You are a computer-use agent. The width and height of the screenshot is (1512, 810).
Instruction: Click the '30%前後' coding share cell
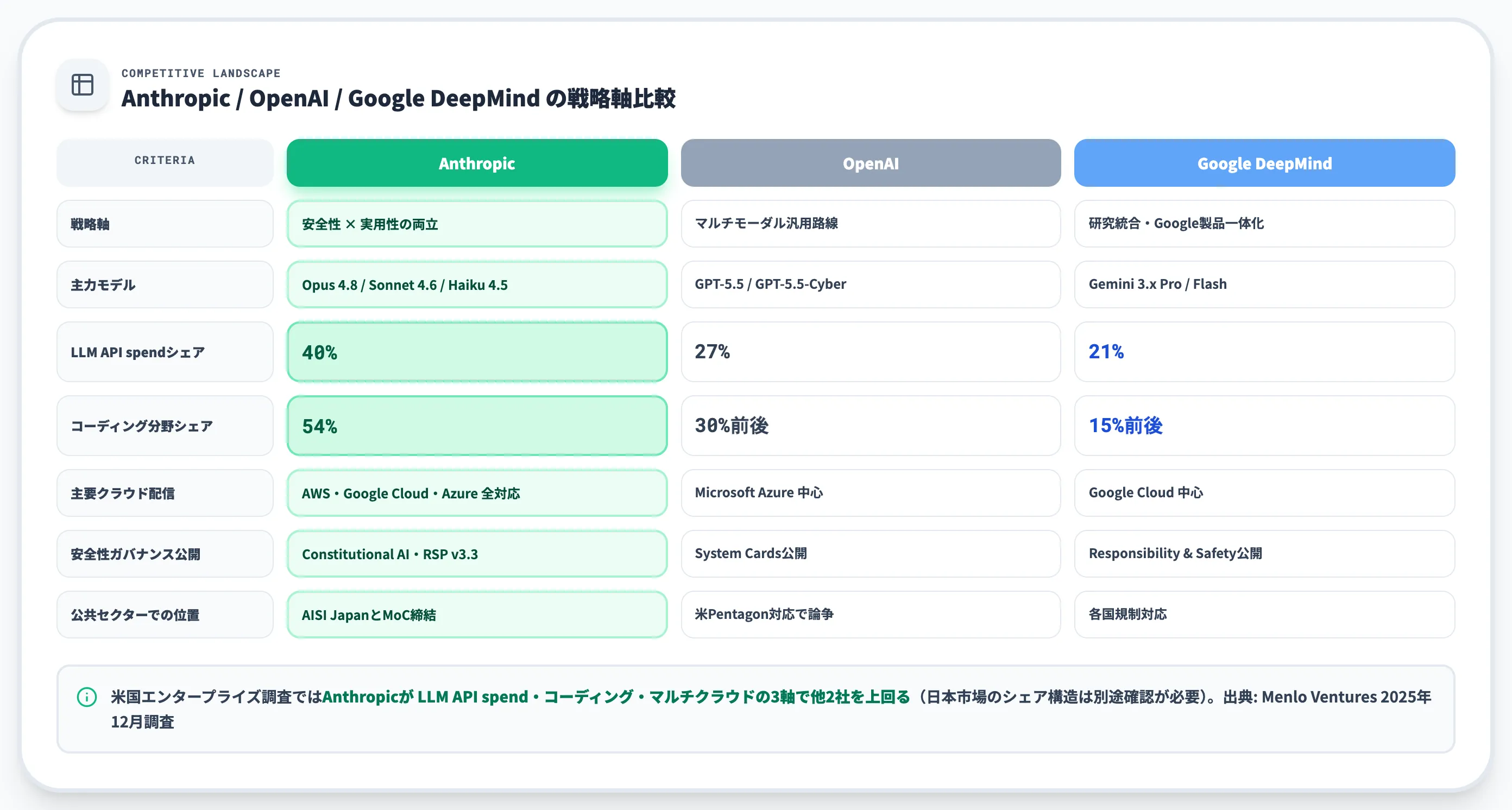point(871,426)
